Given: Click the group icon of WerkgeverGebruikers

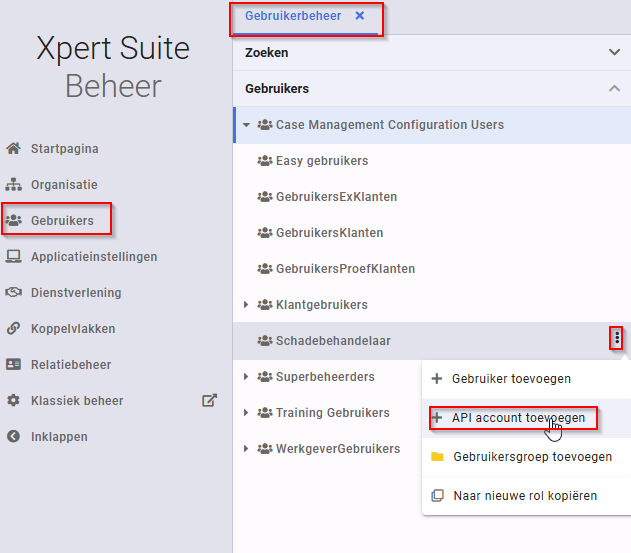Looking at the screenshot, I should [265, 448].
